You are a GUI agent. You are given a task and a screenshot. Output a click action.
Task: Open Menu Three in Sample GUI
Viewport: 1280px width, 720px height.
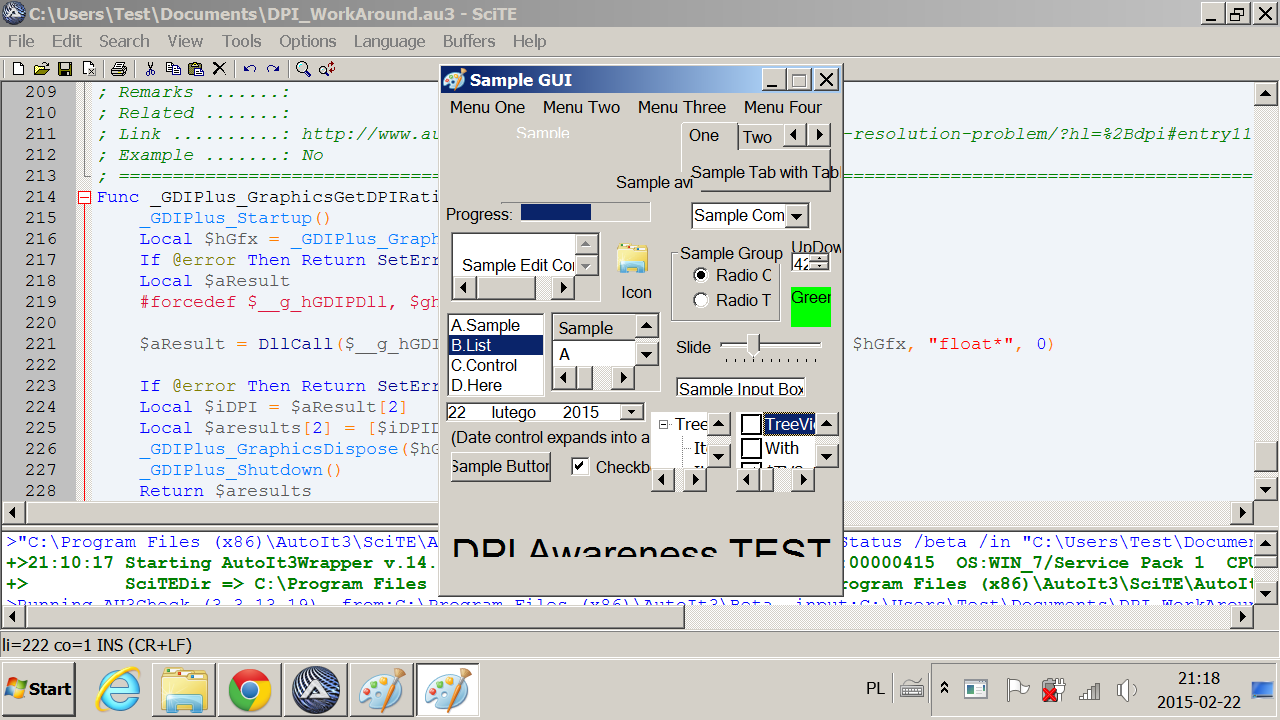click(x=682, y=107)
